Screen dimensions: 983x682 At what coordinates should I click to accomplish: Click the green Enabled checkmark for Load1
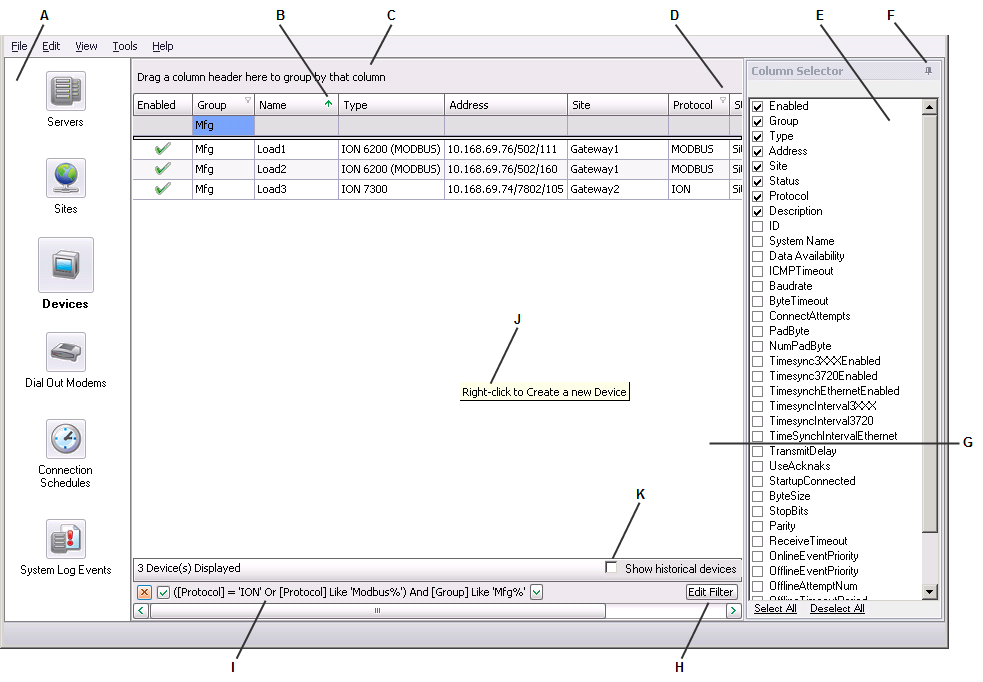click(161, 150)
